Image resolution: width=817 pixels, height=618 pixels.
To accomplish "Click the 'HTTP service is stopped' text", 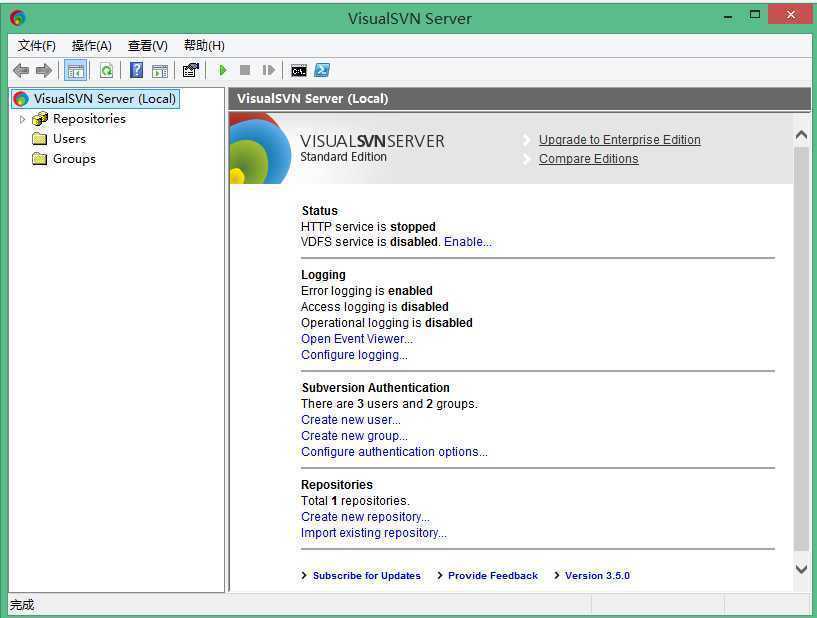I will [x=368, y=227].
